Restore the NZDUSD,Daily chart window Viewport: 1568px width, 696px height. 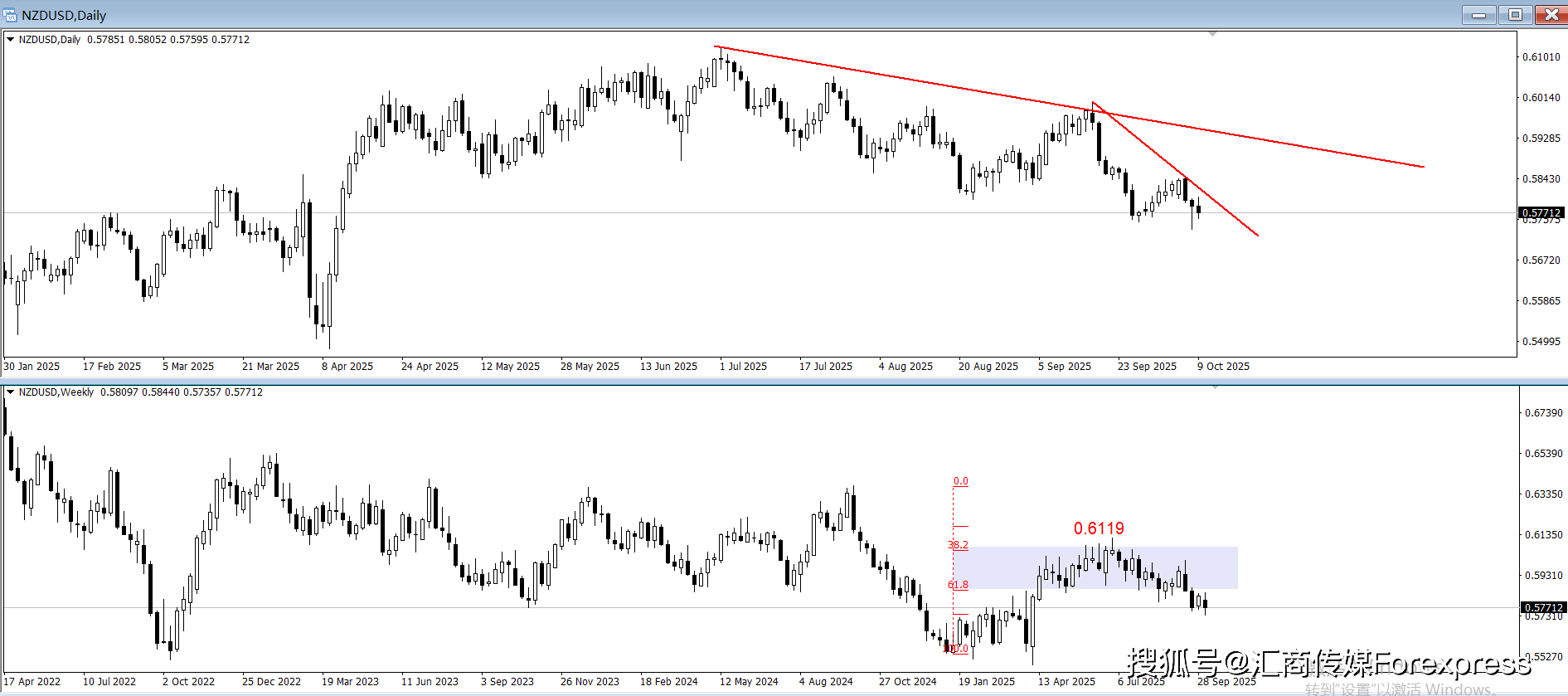(1515, 15)
